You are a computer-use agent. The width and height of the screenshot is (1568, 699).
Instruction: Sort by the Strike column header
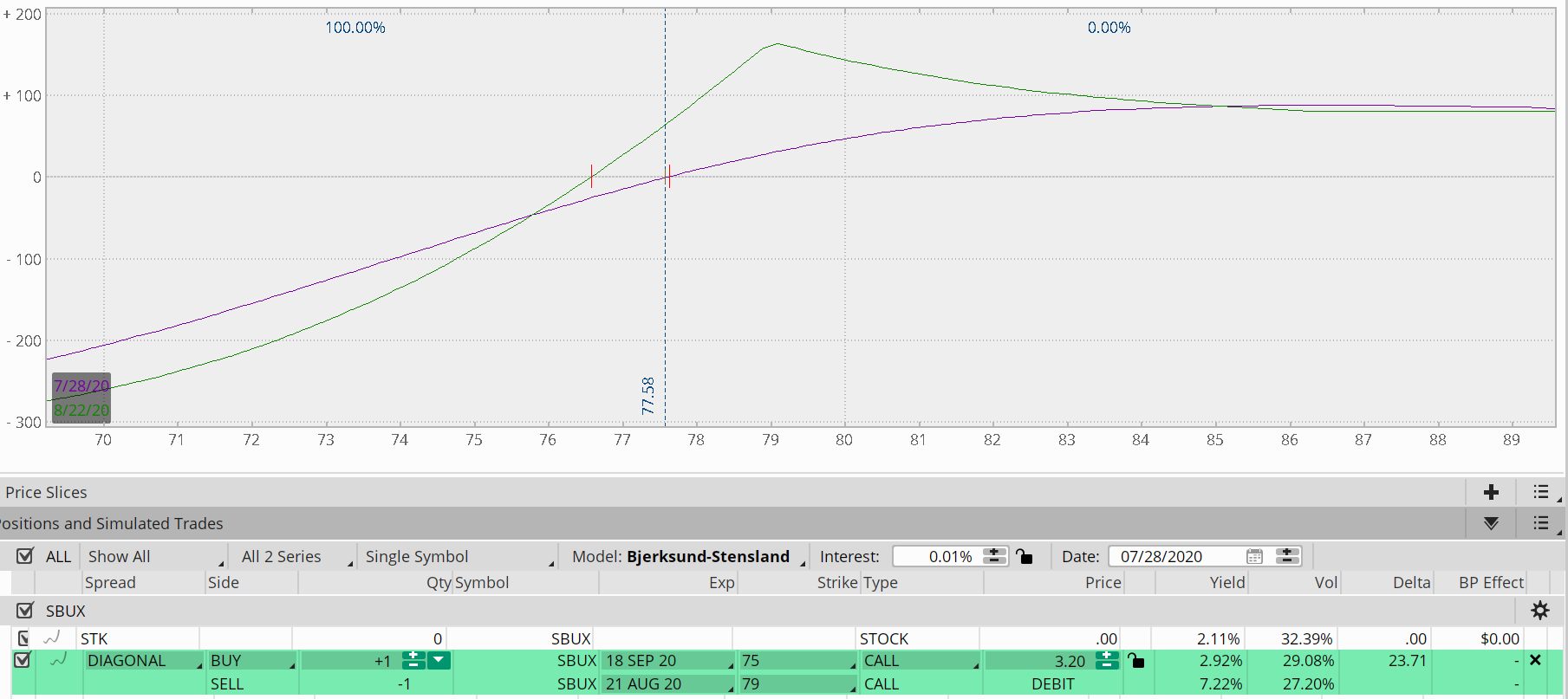[x=837, y=583]
